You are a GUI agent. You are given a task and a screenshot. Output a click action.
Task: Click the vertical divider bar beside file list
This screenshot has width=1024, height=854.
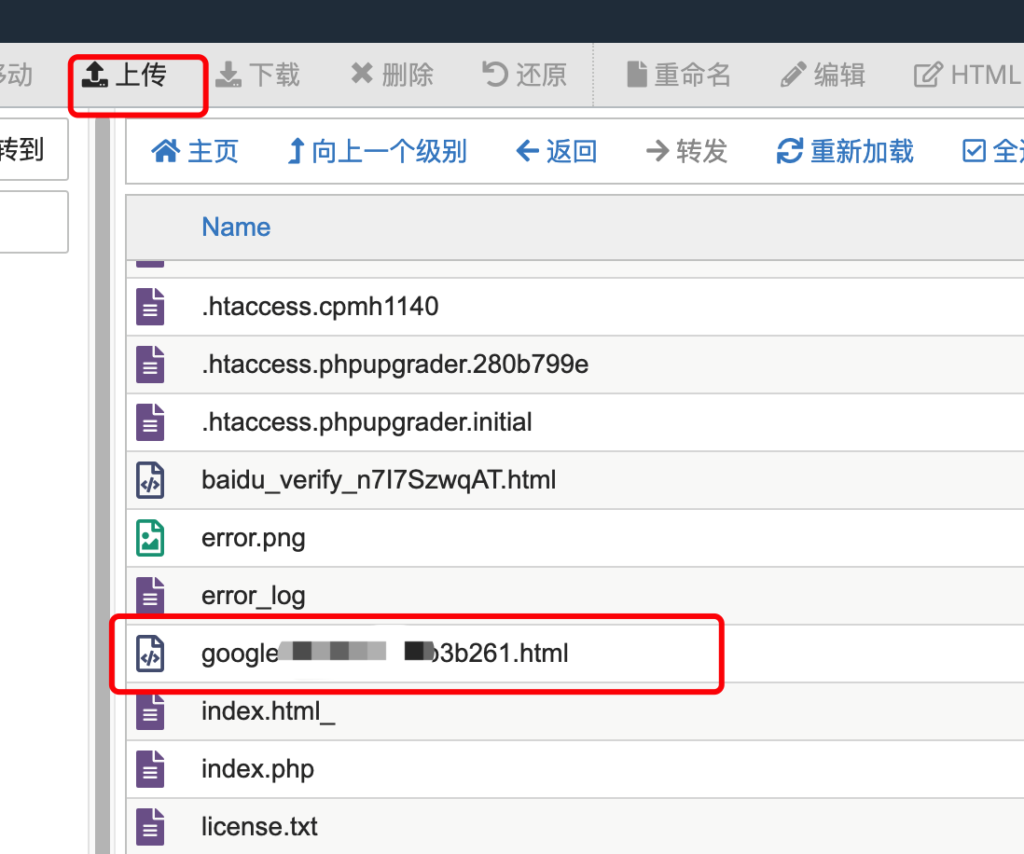click(103, 486)
